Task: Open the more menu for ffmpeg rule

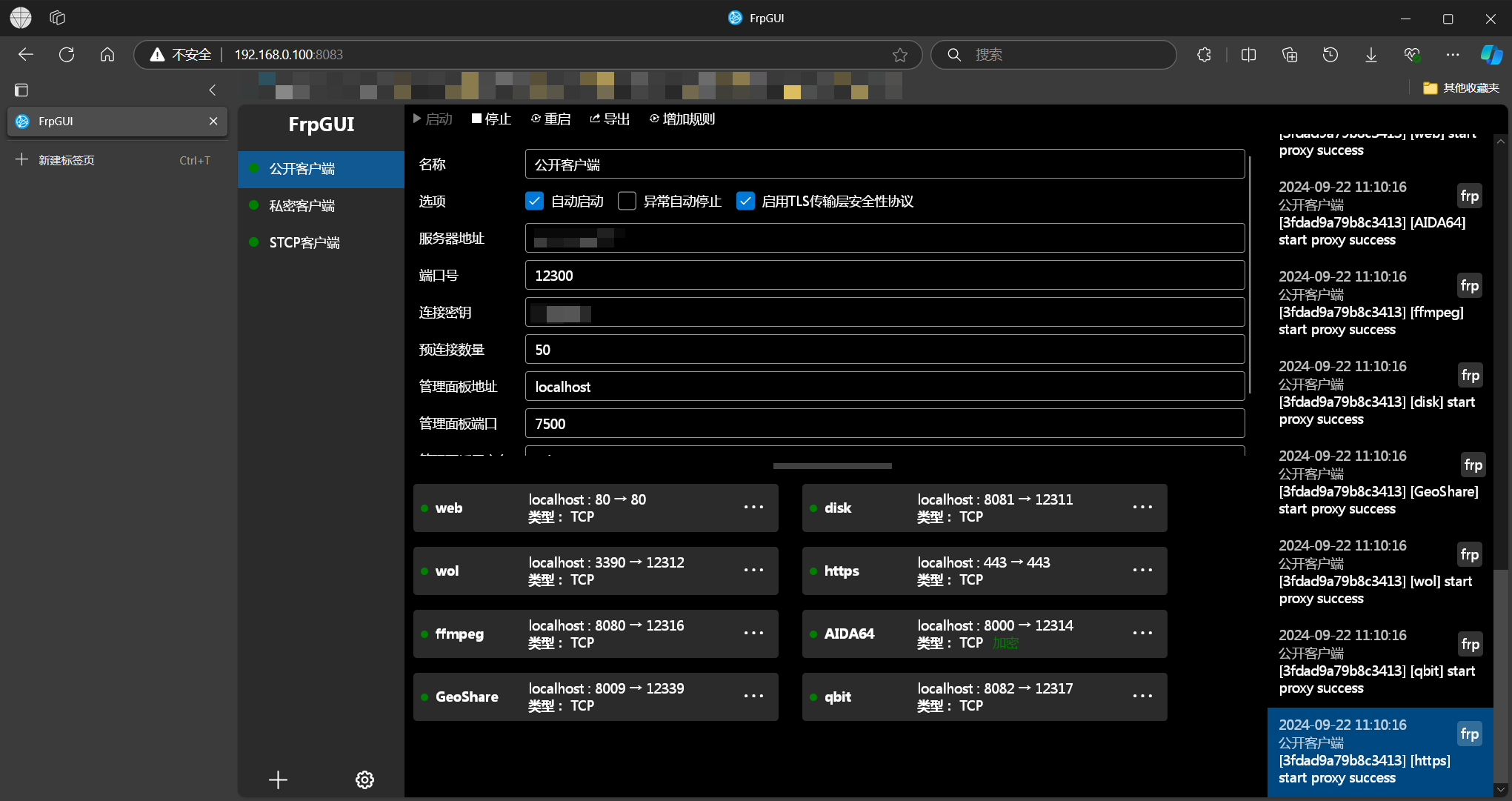Action: point(753,634)
